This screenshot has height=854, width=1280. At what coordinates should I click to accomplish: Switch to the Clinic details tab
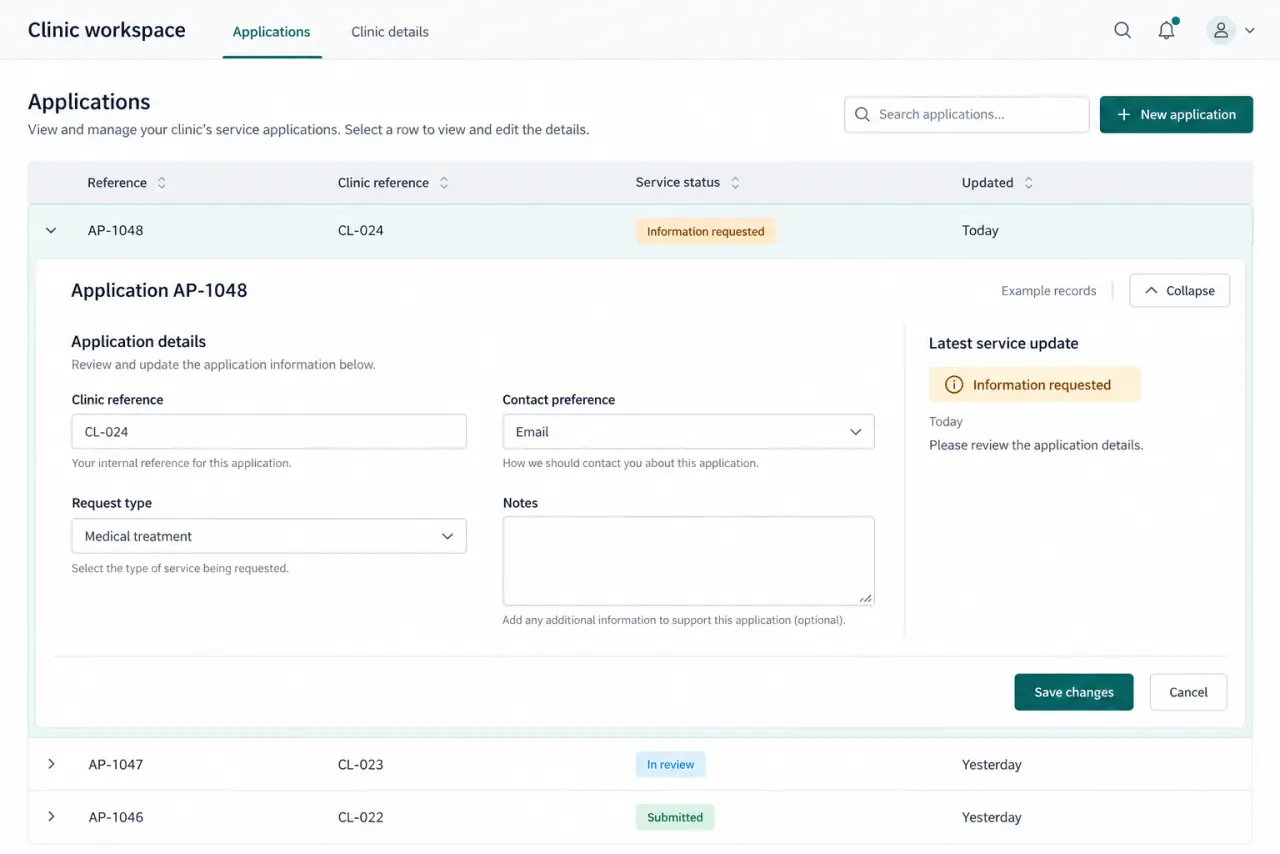coord(390,32)
